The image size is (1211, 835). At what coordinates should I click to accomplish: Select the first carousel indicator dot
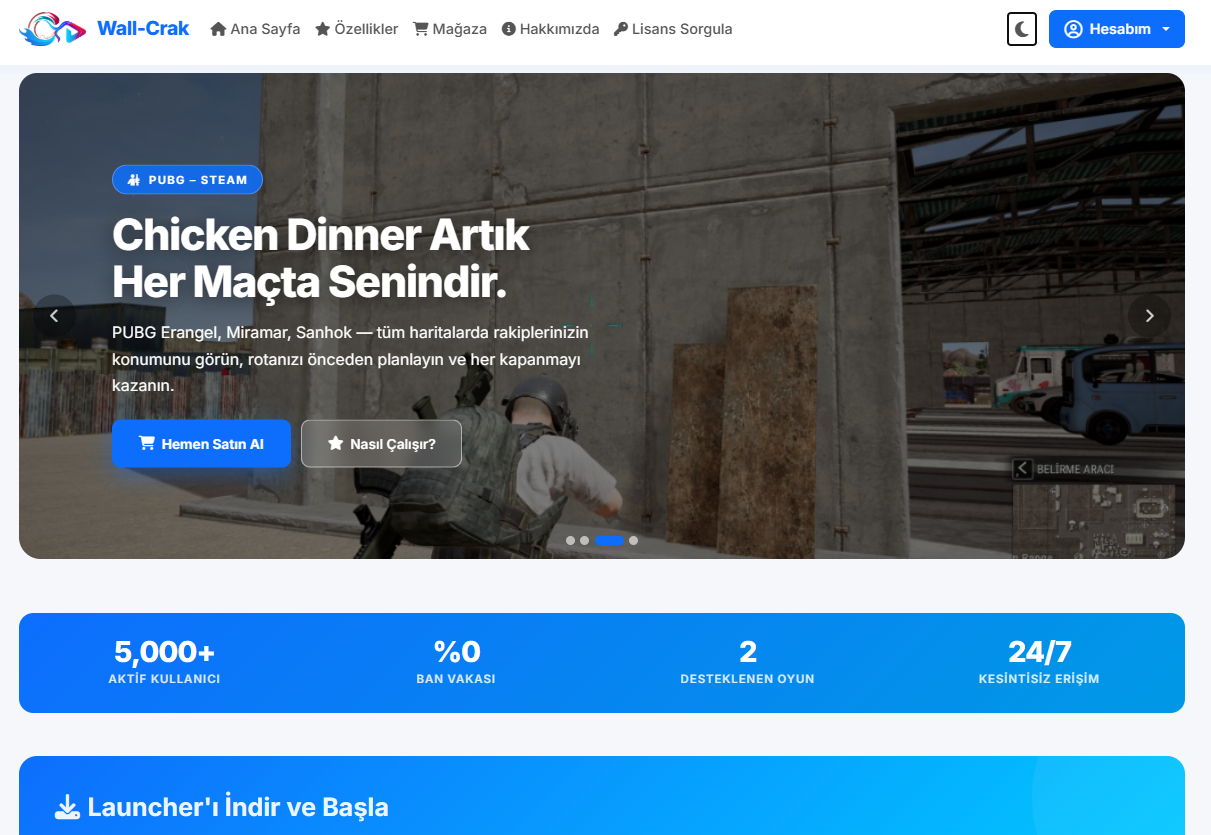(570, 541)
